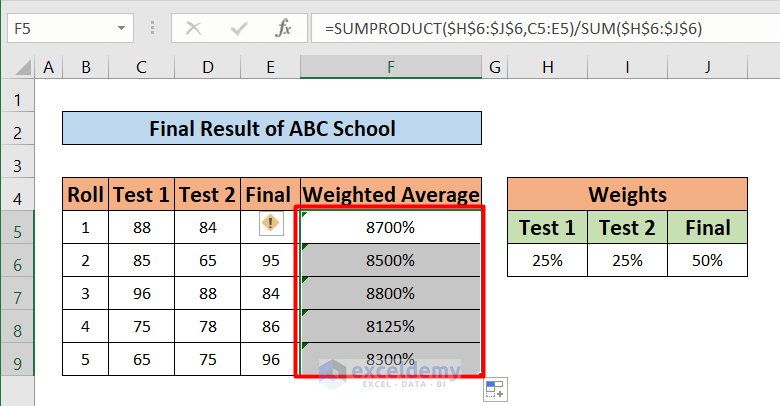
Task: Click the Cancel X icon in formula bar
Action: [x=194, y=28]
